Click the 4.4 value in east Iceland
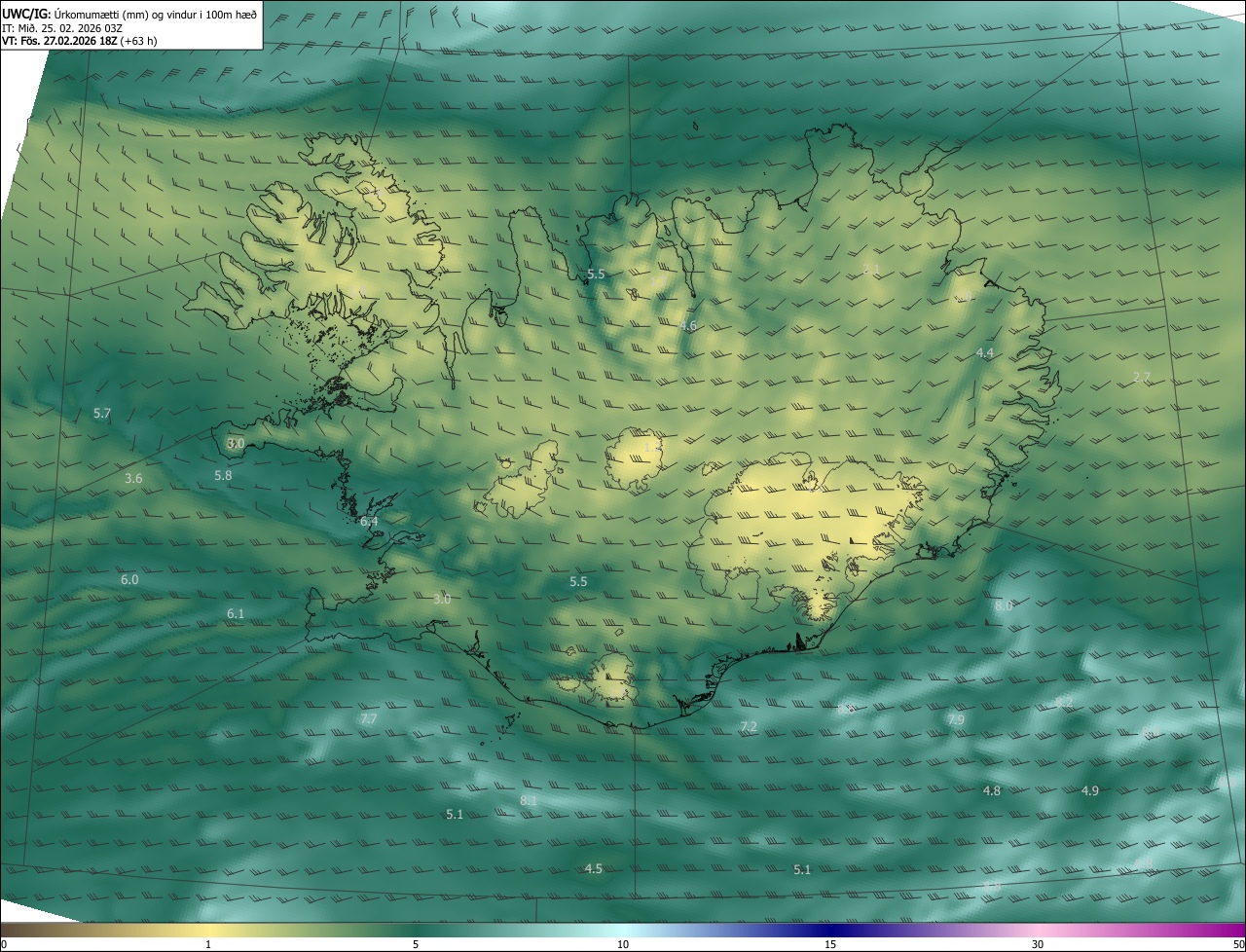 (x=985, y=353)
